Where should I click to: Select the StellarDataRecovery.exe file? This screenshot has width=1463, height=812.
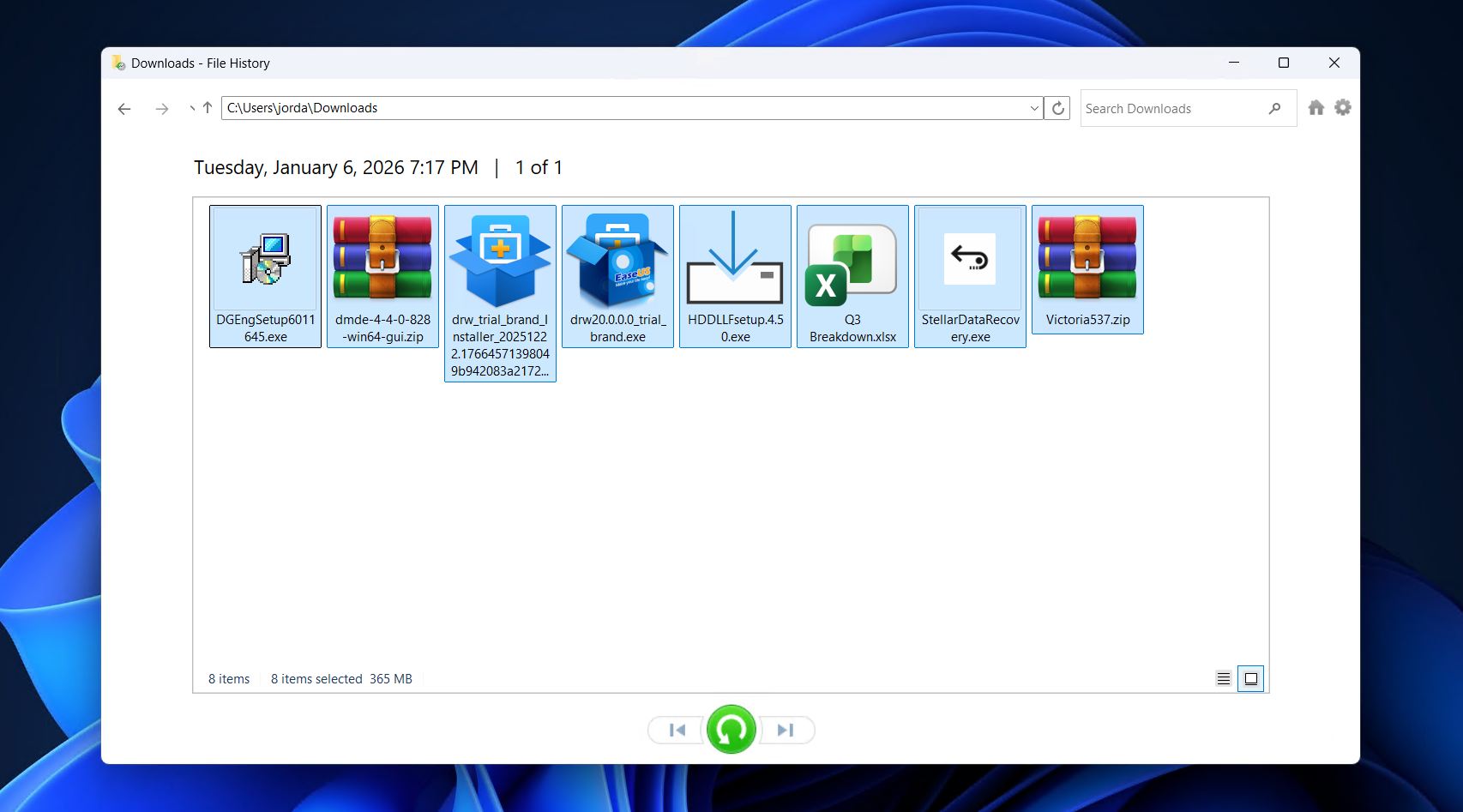coord(969,274)
